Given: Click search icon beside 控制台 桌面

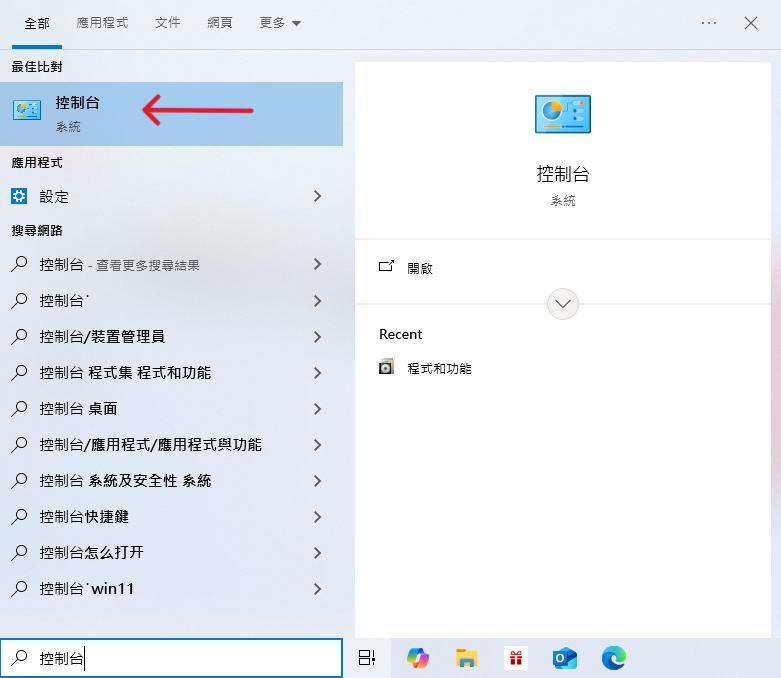Looking at the screenshot, I should coord(19,408).
